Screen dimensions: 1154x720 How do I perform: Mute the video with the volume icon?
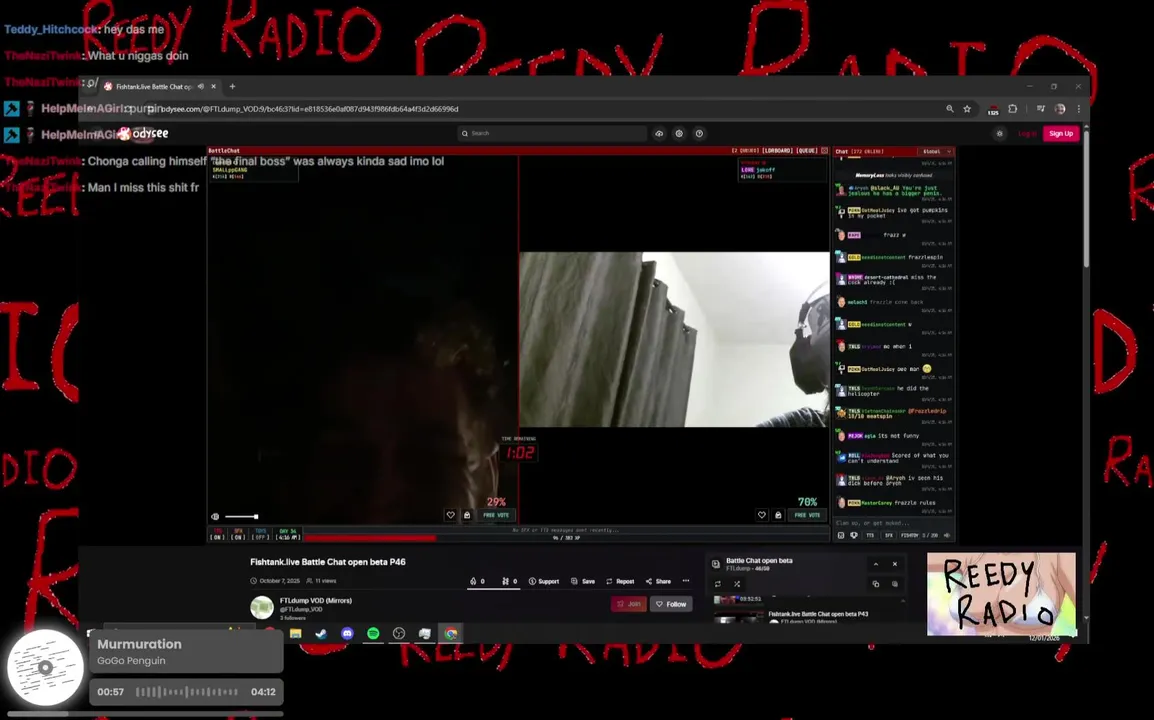(216, 517)
